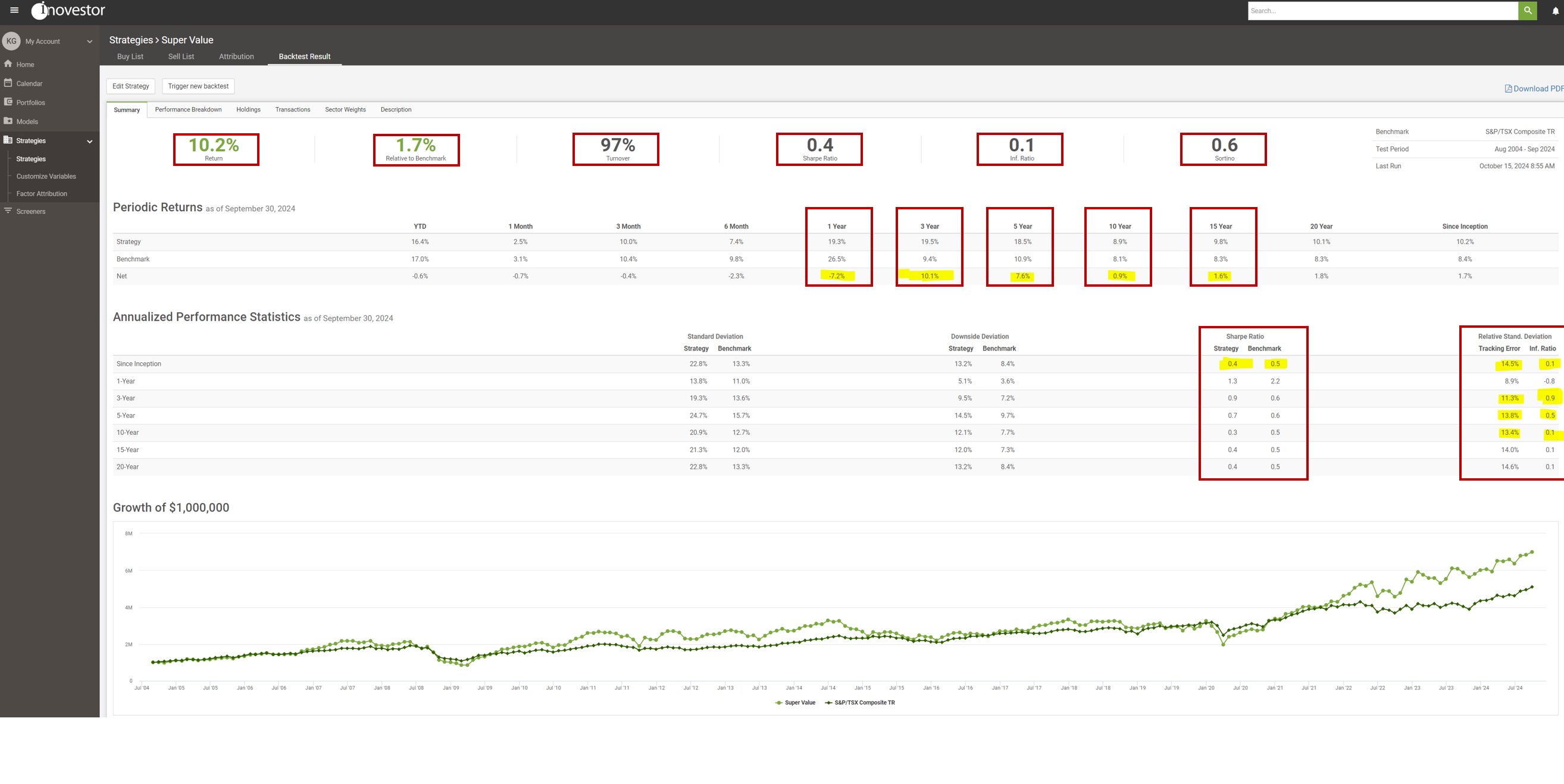Navigate to Portfolios in the sidebar

(x=30, y=102)
